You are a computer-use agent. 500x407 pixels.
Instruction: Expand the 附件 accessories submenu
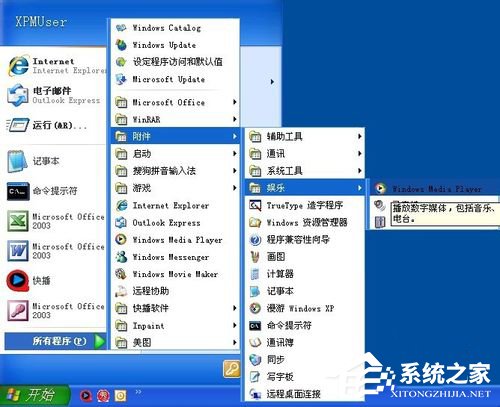point(175,136)
